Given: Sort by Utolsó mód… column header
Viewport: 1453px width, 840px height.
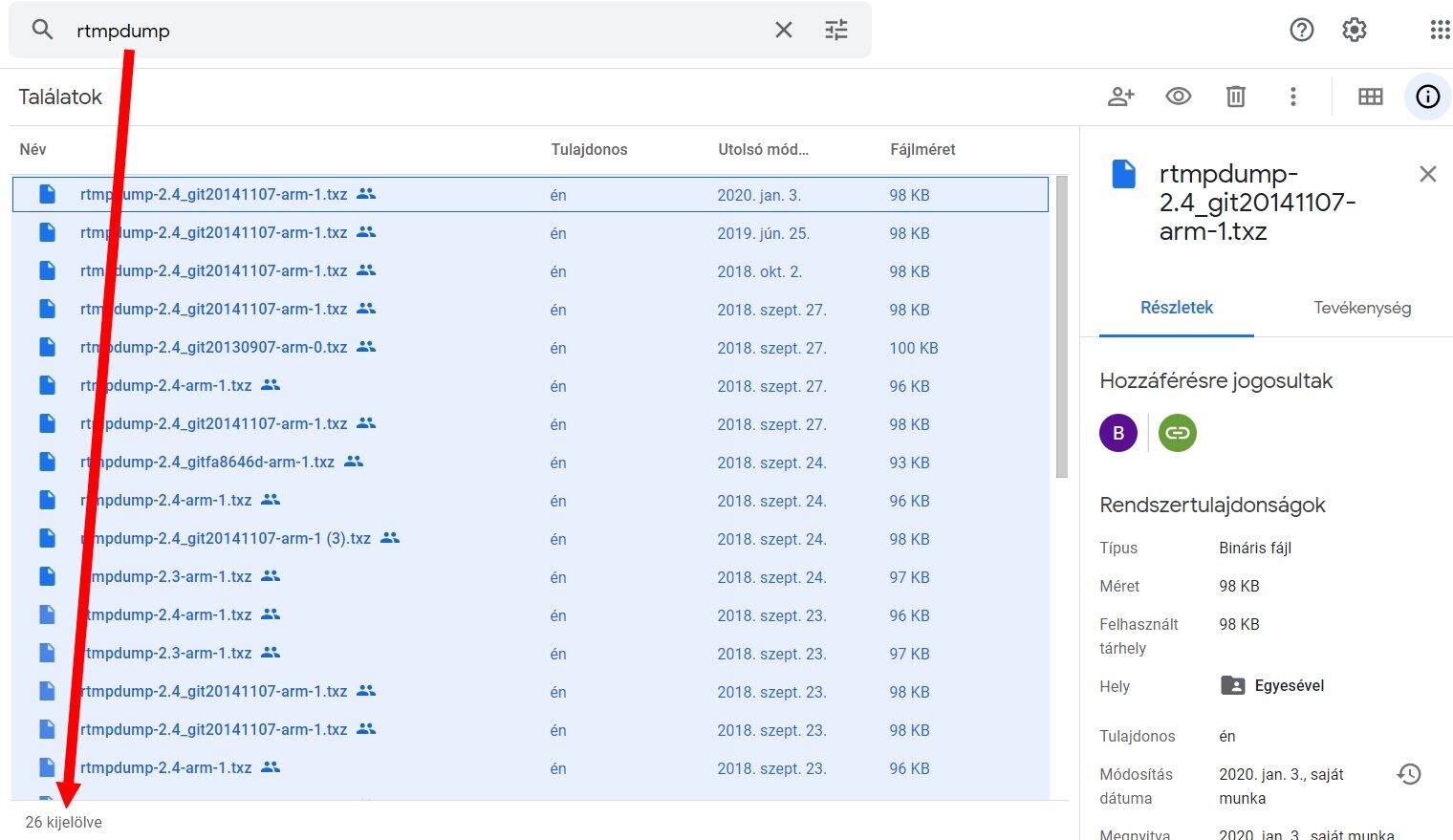Looking at the screenshot, I should point(763,149).
